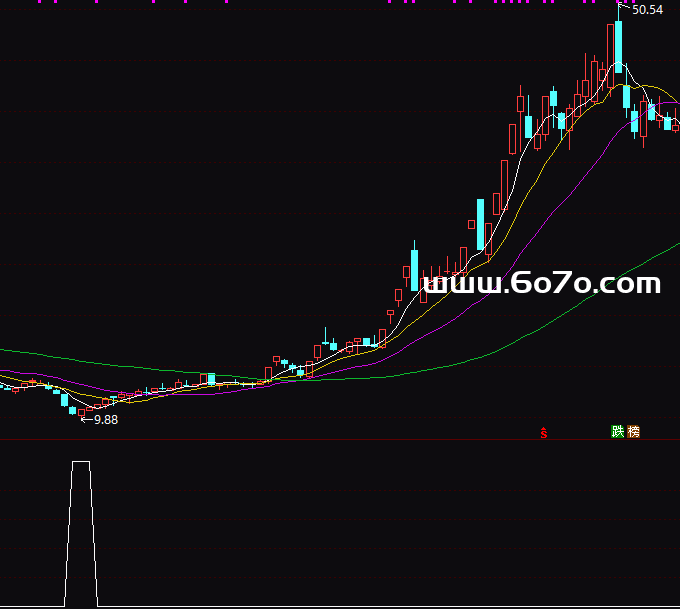This screenshot has height=609, width=680.
Task: Click the tallest cyan candlestick at the peak
Action: coord(618,46)
